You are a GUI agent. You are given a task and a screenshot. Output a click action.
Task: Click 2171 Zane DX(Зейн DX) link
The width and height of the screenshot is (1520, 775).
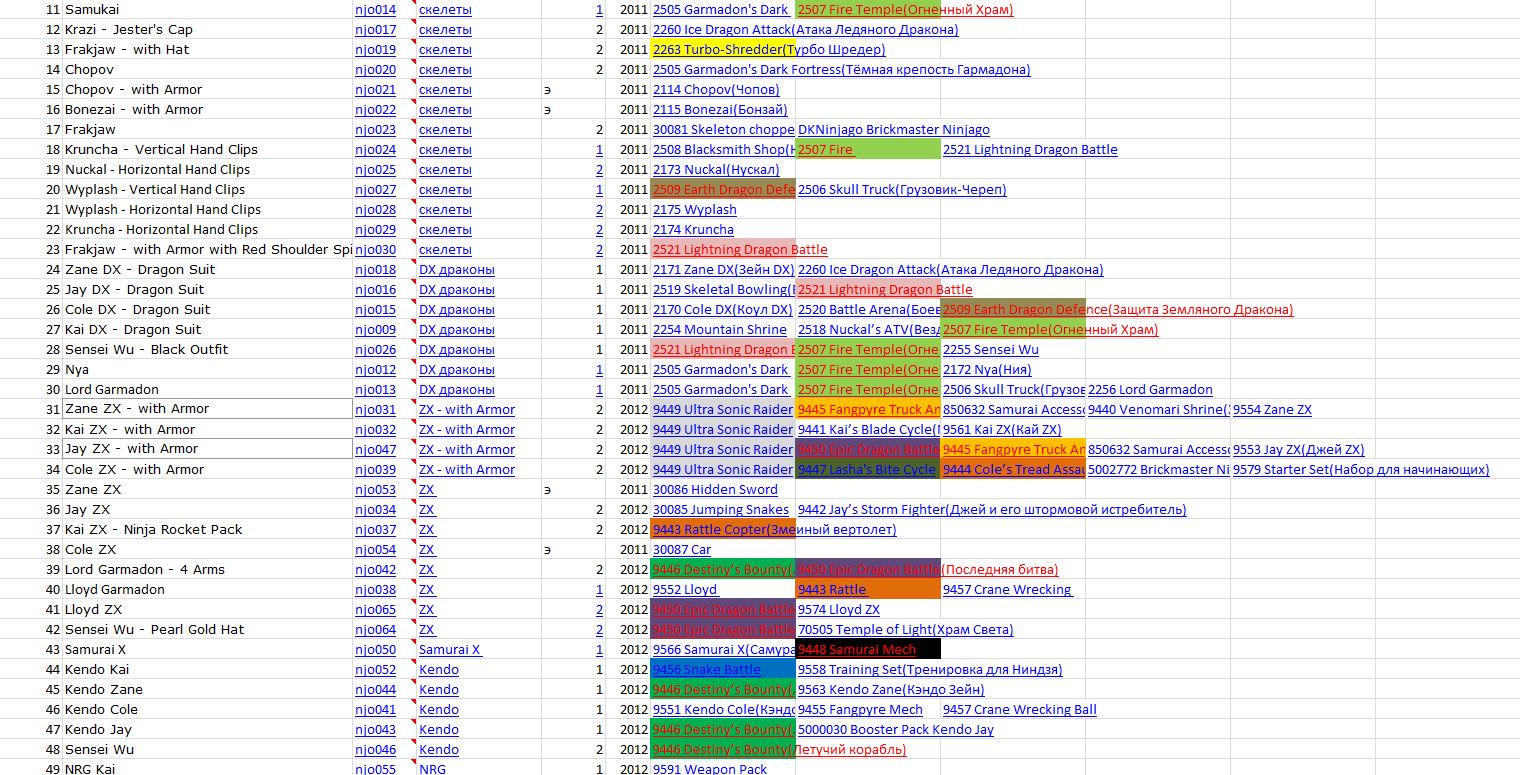(x=723, y=270)
